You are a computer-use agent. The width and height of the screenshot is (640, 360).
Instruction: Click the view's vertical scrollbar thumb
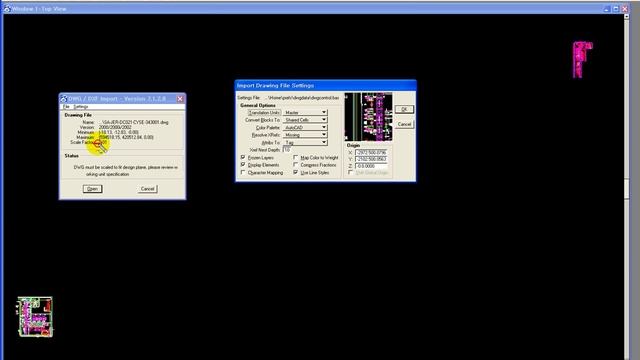click(x=627, y=189)
